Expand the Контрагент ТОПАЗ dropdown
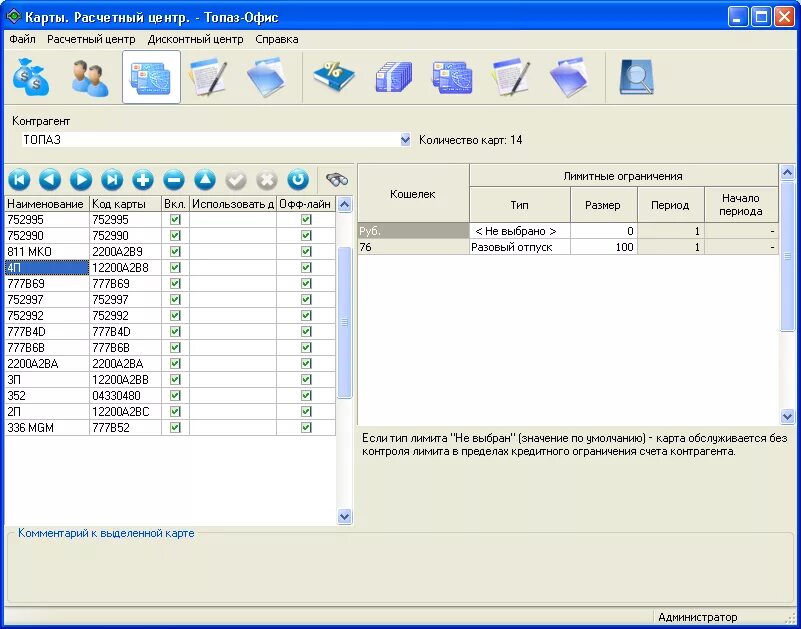 (406, 140)
